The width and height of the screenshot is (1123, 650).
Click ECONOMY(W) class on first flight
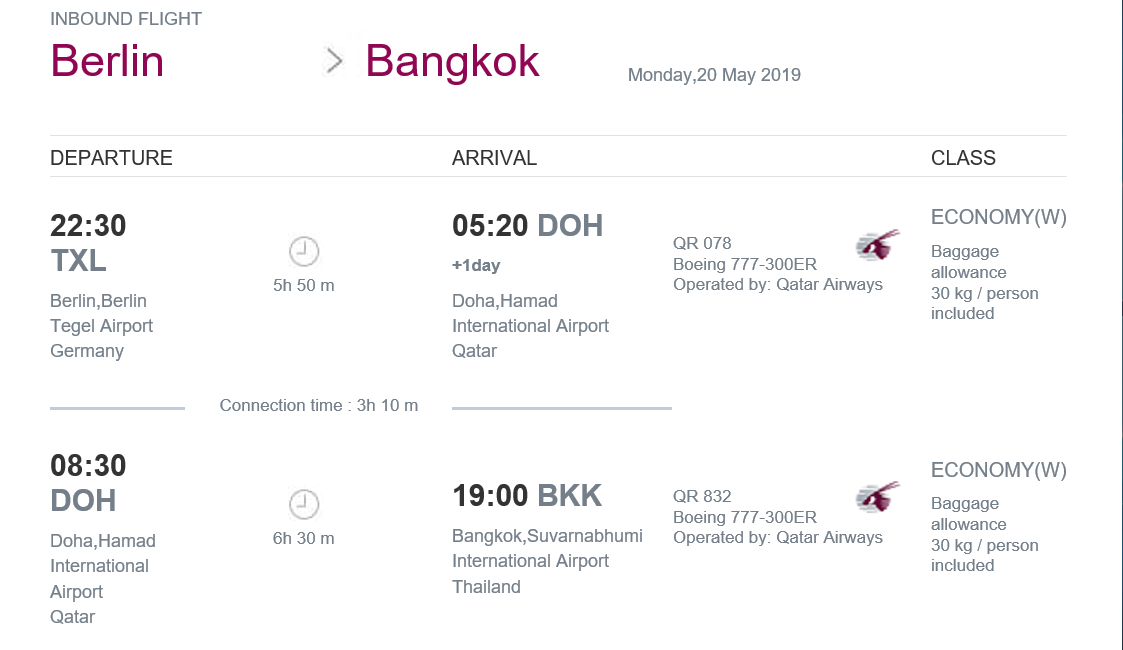[x=998, y=217]
